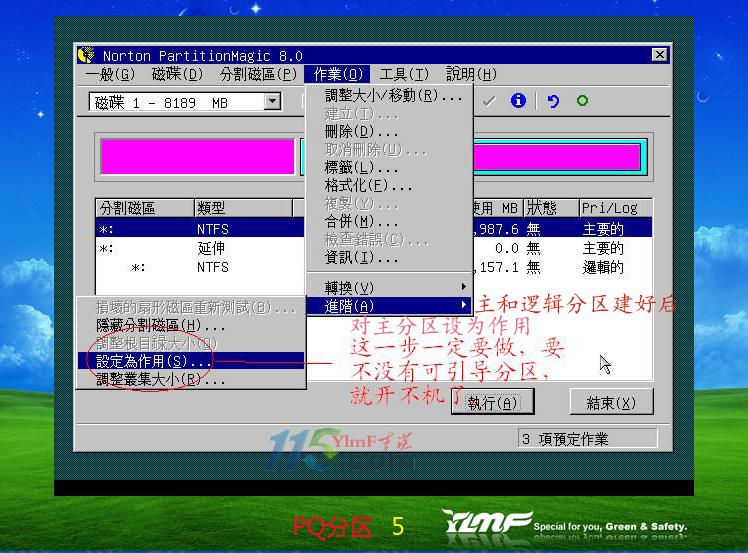Select 設定為作用(S)... in submenu
The image size is (748, 553).
tap(191, 361)
